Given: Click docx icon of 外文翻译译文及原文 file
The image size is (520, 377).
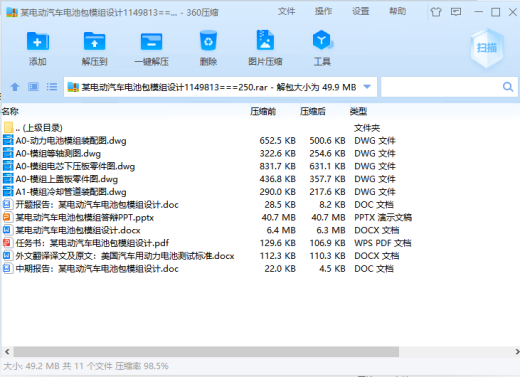Looking at the screenshot, I should [7, 256].
